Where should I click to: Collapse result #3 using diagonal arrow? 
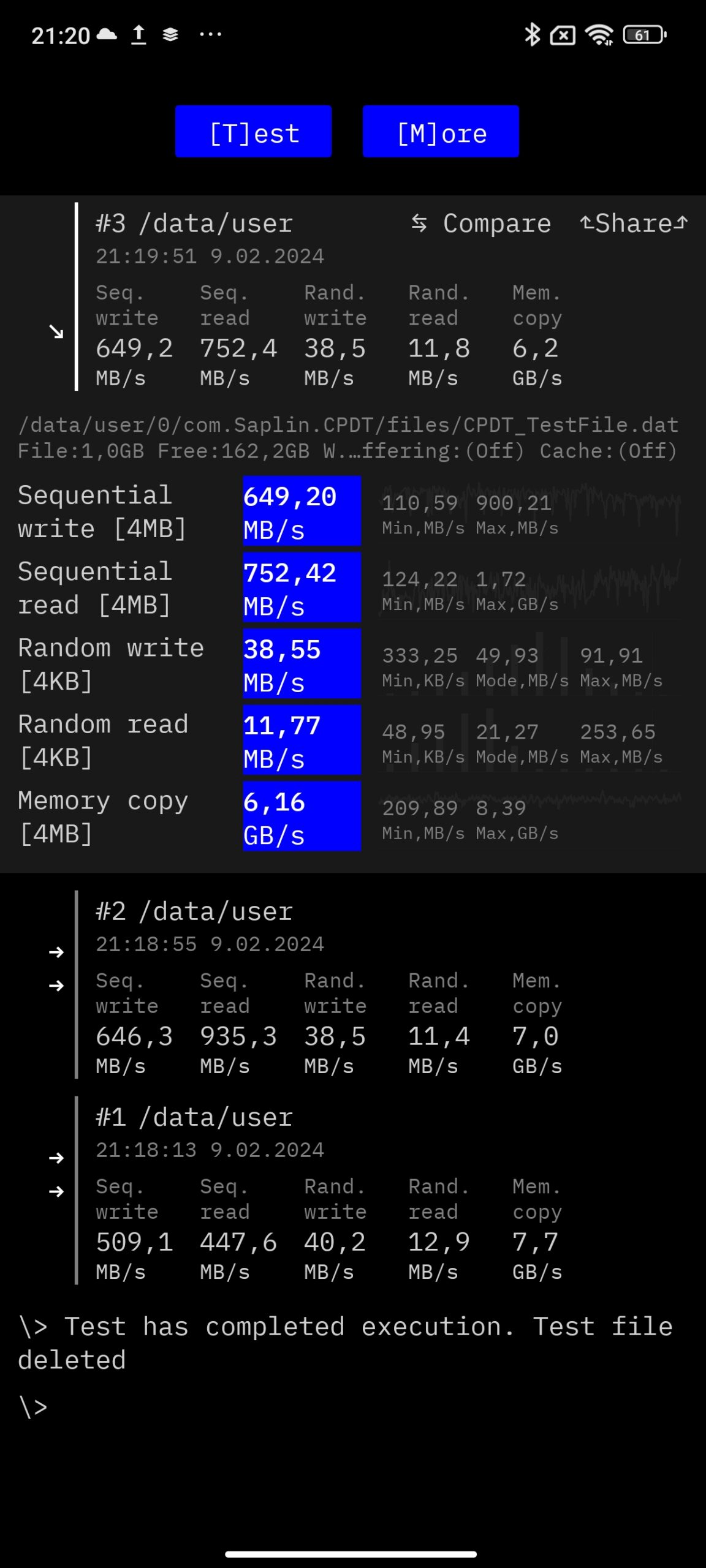click(x=56, y=331)
